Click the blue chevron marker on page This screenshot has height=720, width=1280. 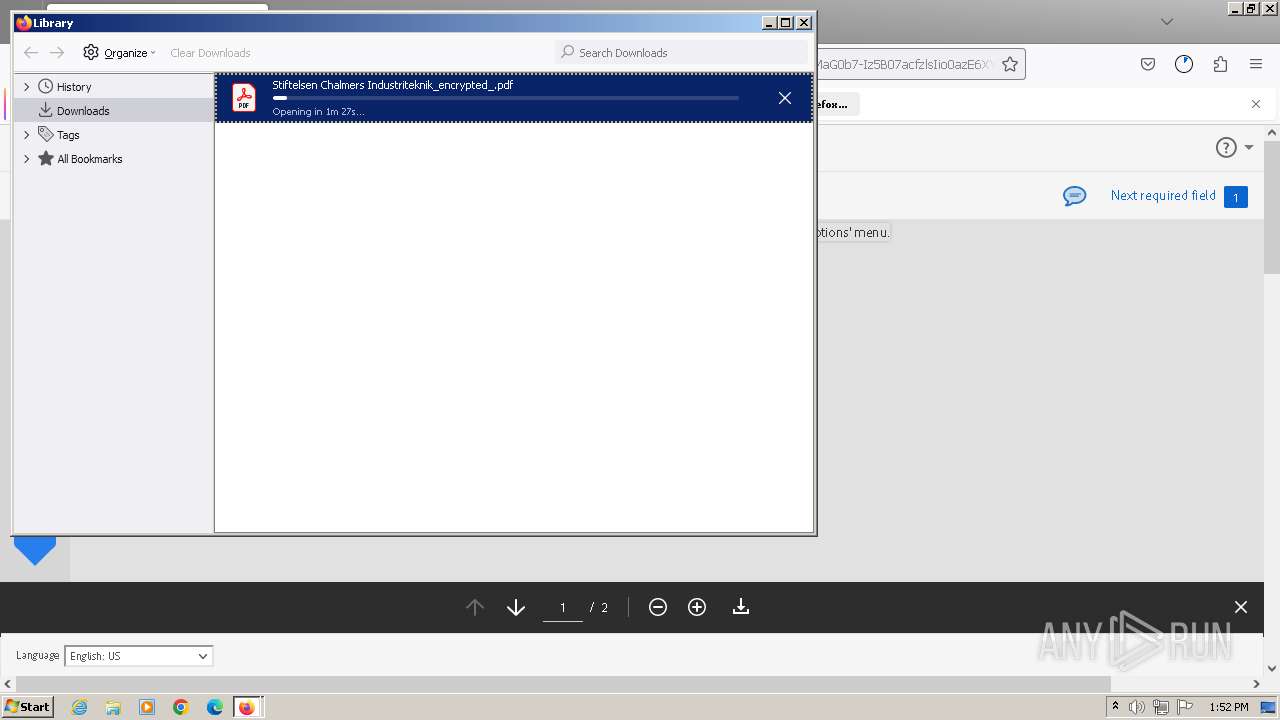tap(35, 550)
